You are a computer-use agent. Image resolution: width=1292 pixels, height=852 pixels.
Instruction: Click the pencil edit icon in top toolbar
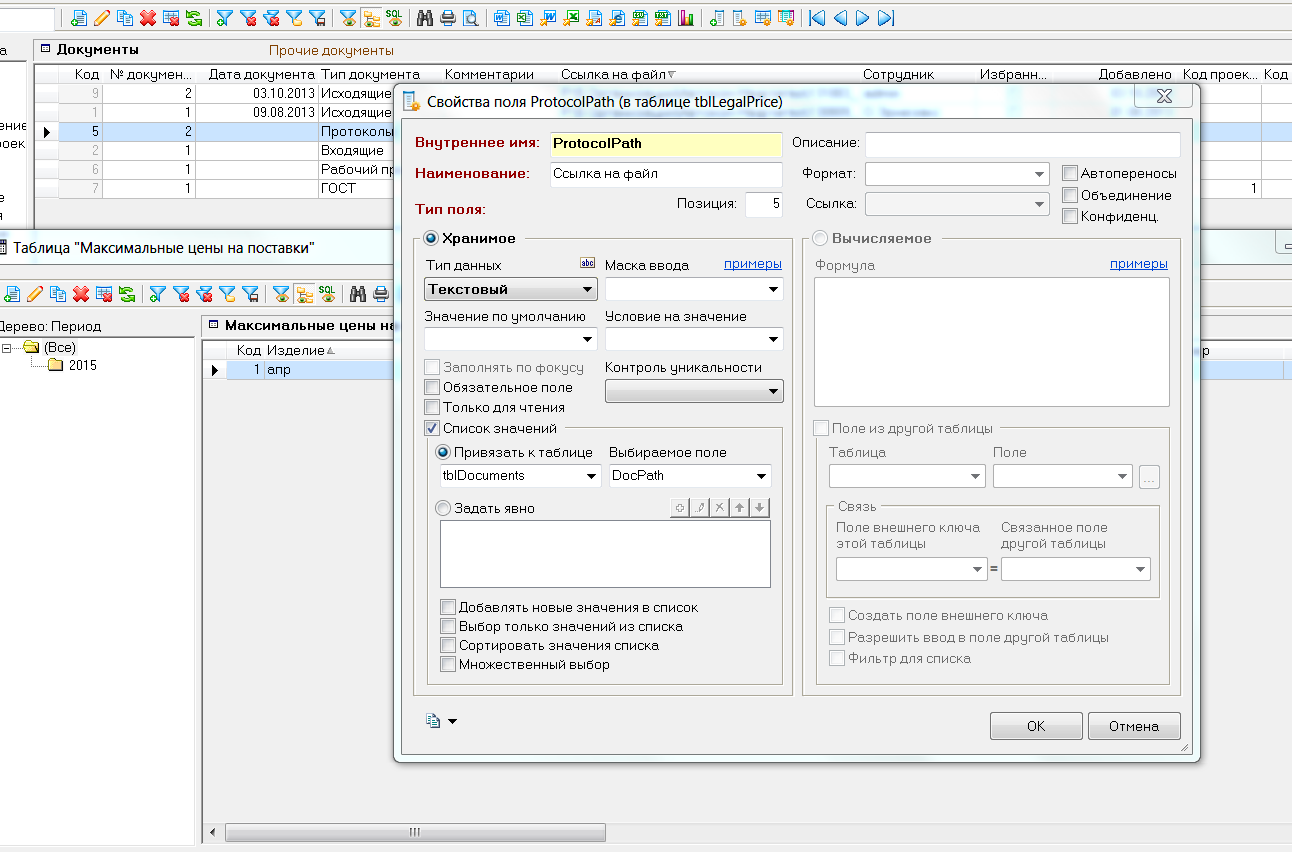[x=102, y=18]
